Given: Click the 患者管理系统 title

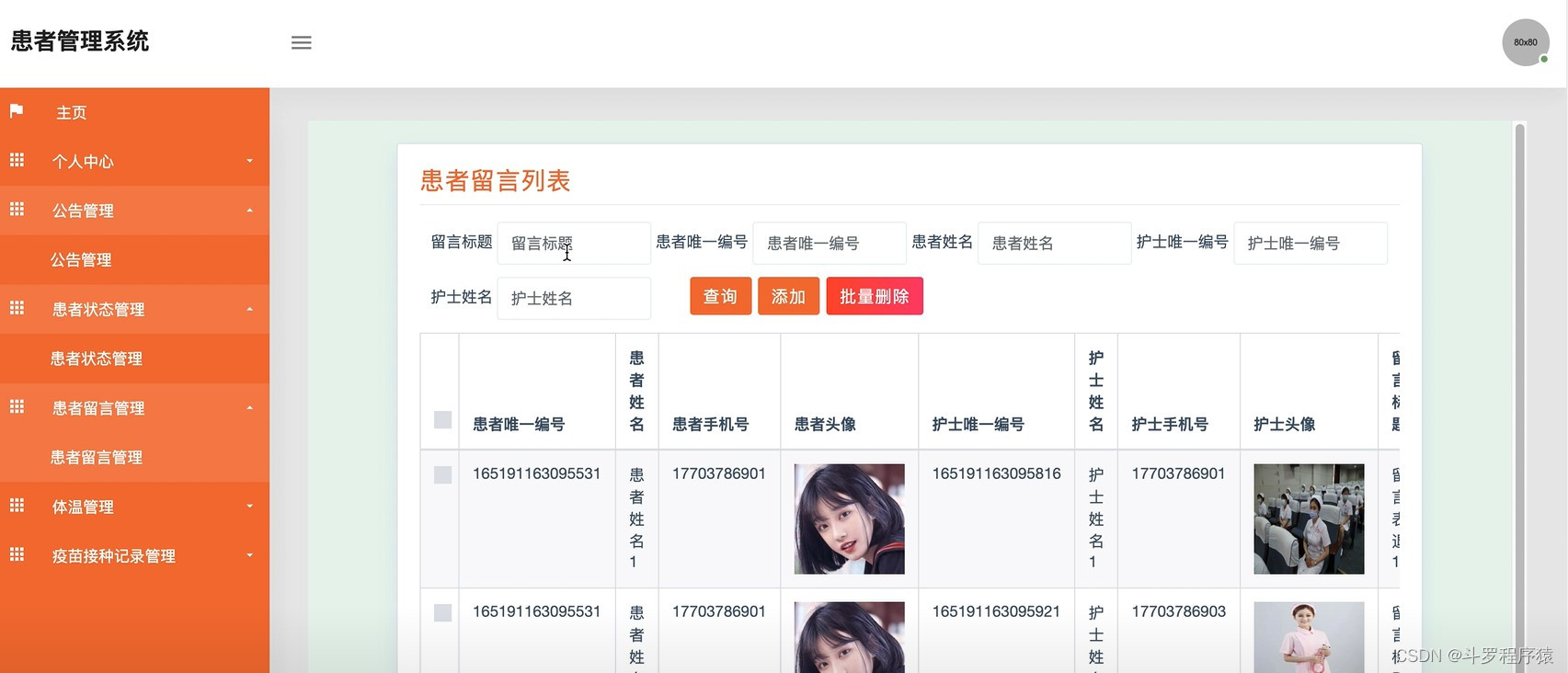Looking at the screenshot, I should tap(80, 41).
